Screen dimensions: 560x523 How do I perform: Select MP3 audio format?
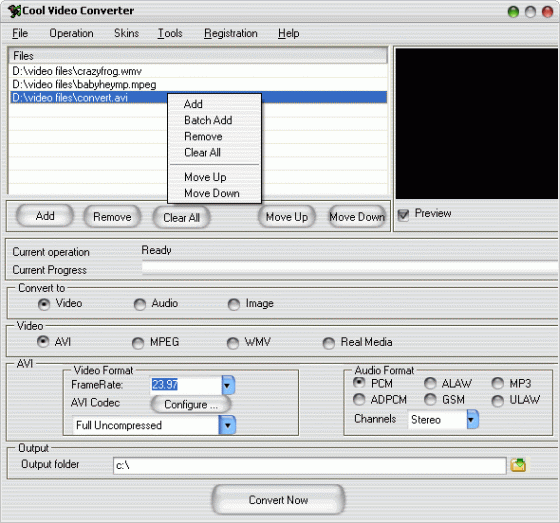498,384
